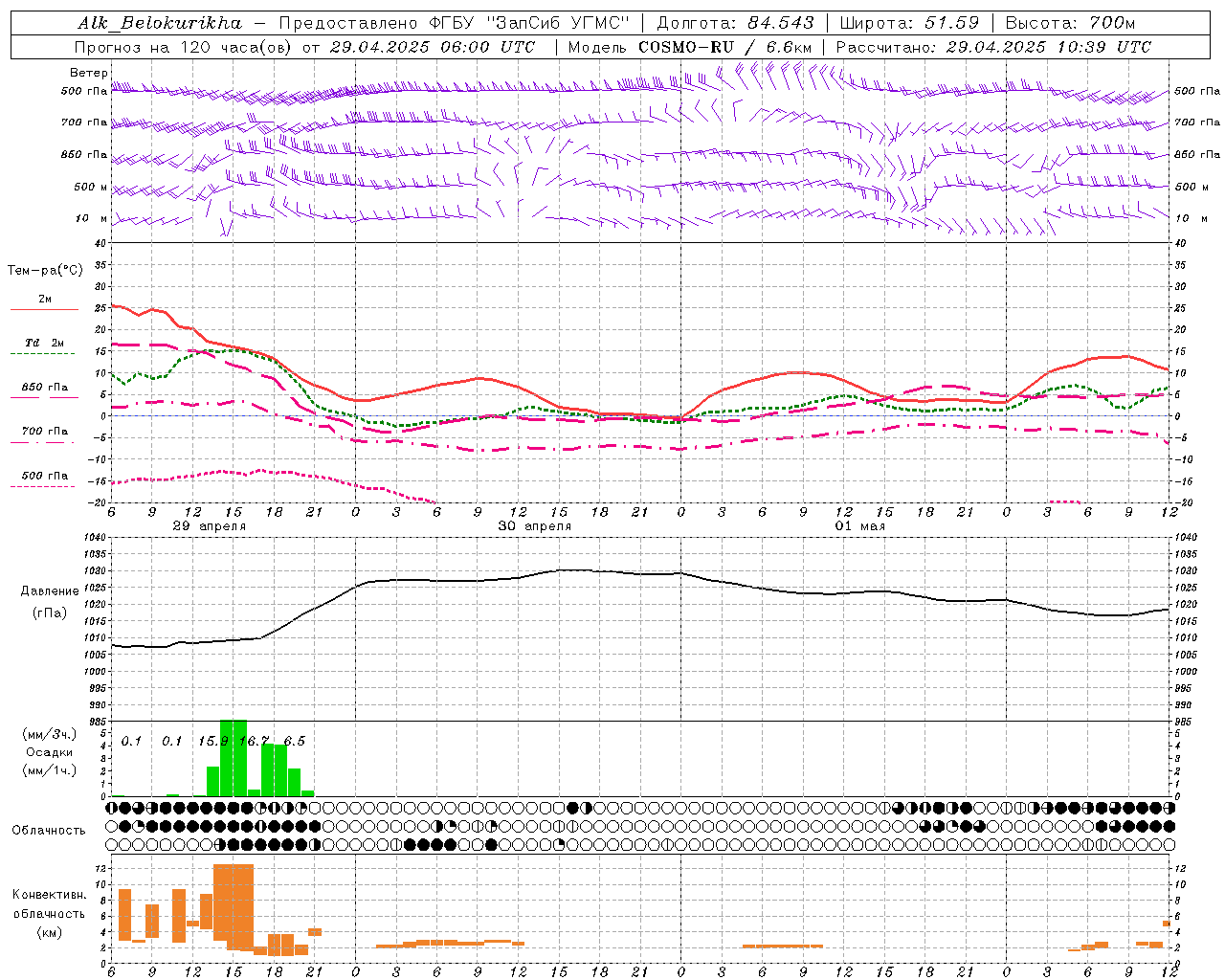Image resolution: width=1225 pixels, height=980 pixels.
Task: Click the Широта: 51.59 value
Action: click(909, 23)
